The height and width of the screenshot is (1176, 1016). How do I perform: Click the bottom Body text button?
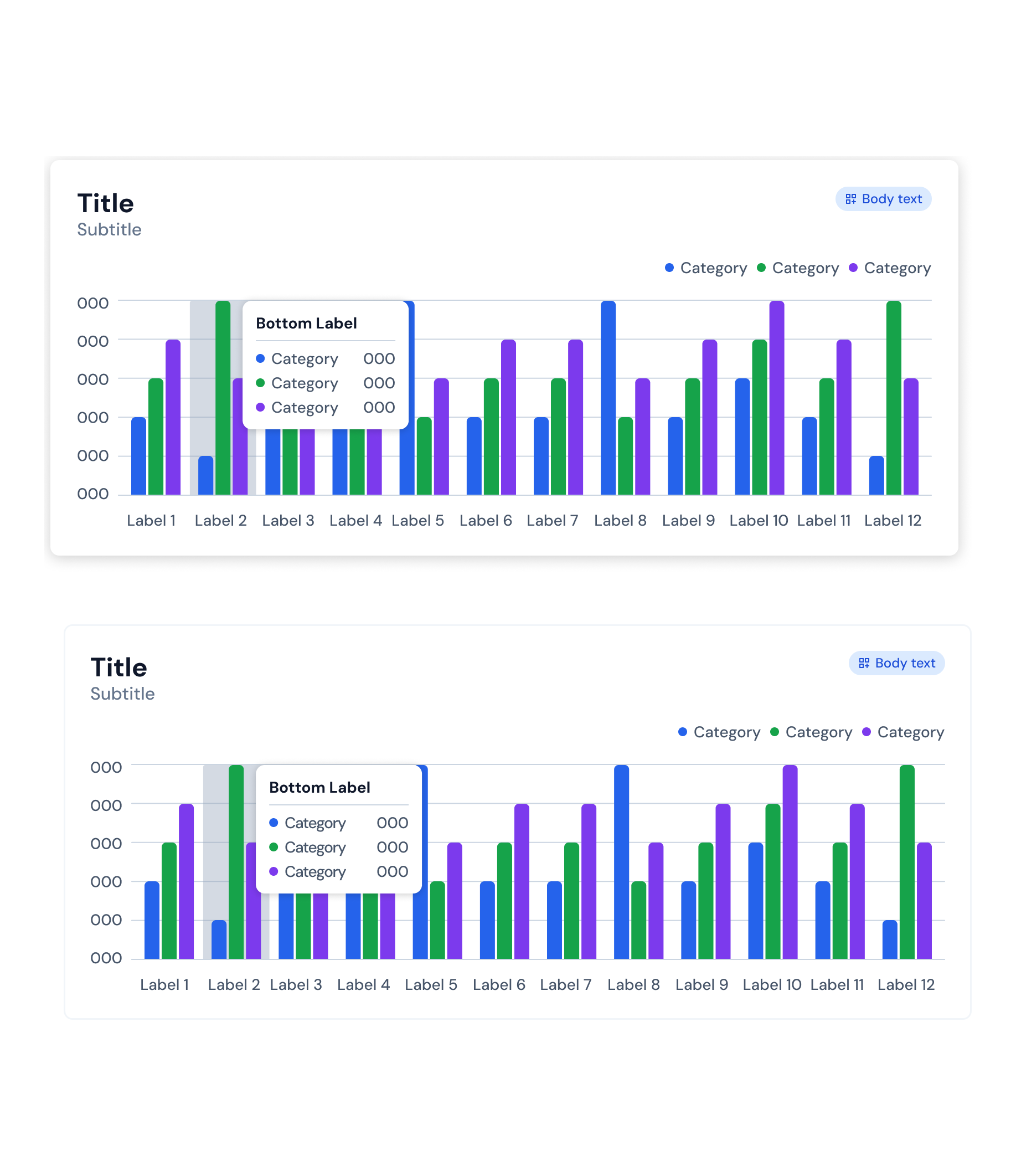coord(896,663)
